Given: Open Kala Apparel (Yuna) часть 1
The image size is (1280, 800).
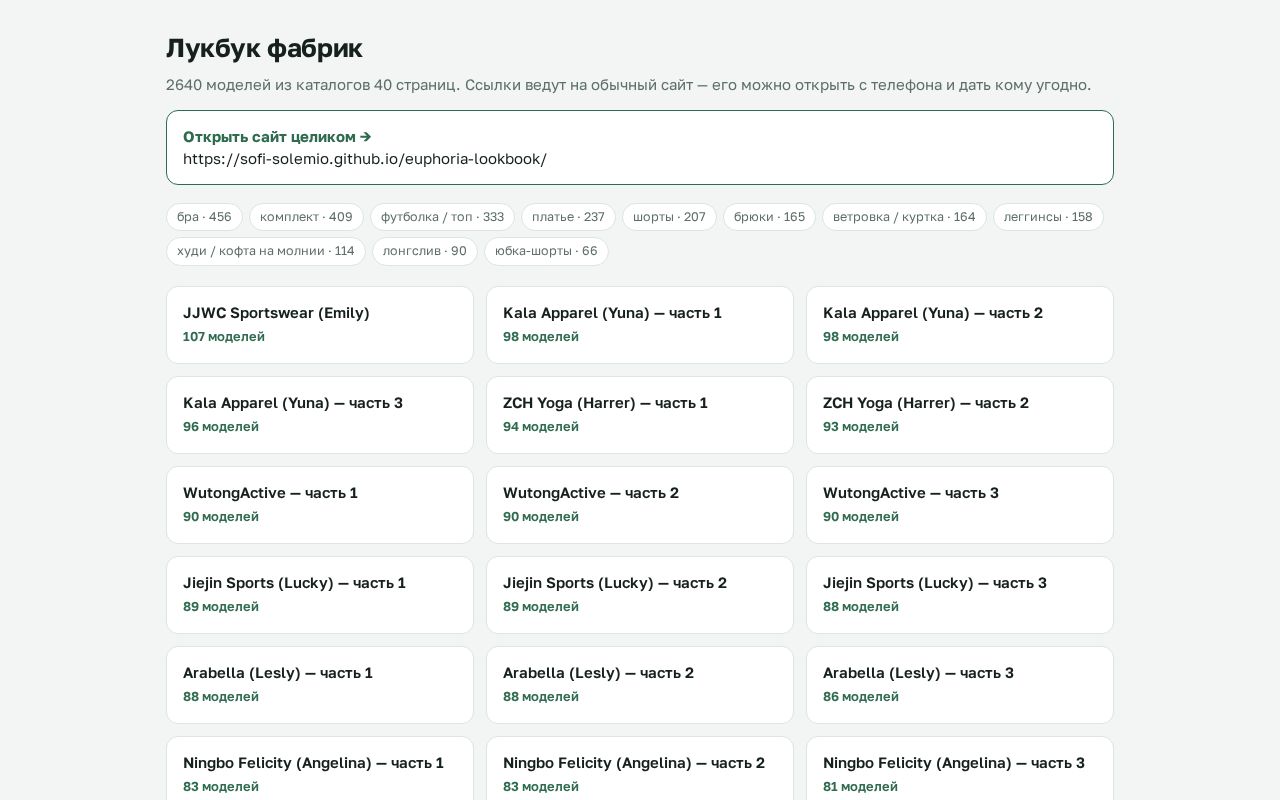Looking at the screenshot, I should pyautogui.click(x=640, y=325).
